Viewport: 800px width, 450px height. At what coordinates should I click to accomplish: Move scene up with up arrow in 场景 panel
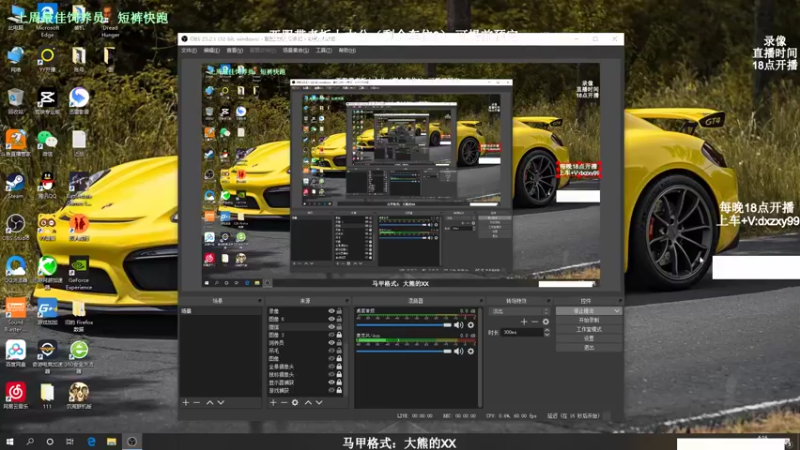point(210,403)
